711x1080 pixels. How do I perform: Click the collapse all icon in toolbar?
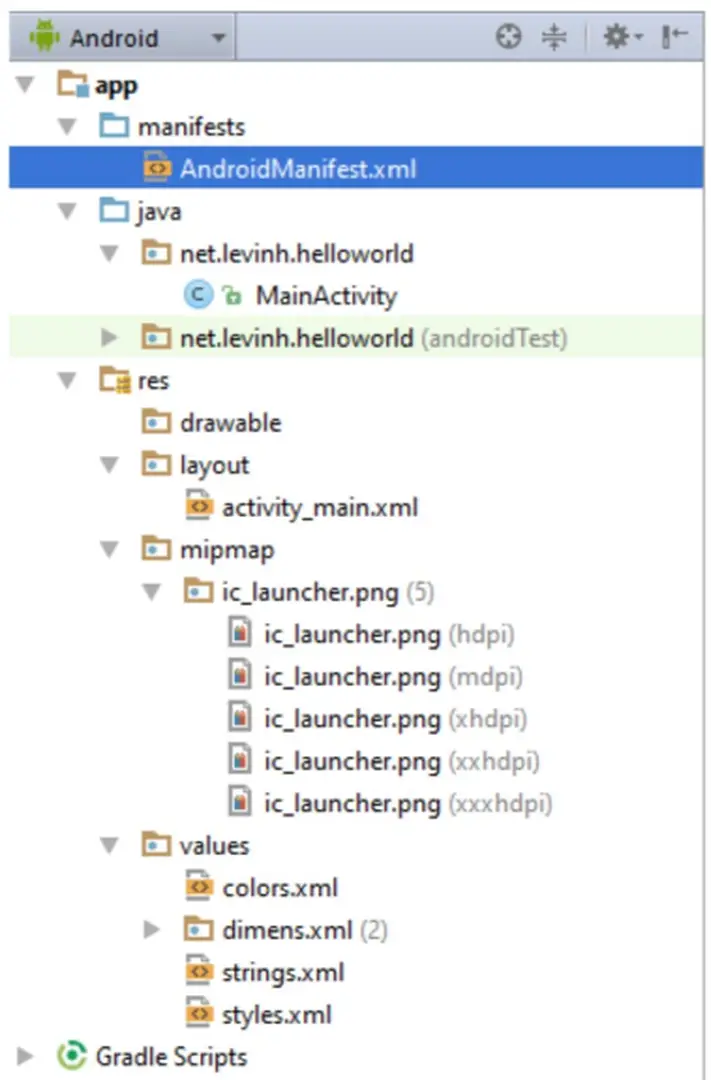click(553, 38)
